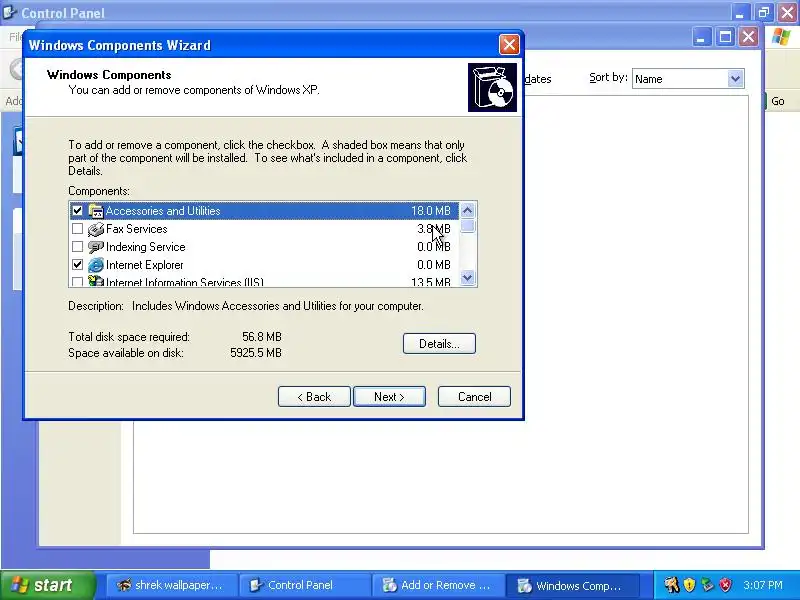Click the Control Panel title bar icon
The image size is (800, 600).
coord(10,12)
